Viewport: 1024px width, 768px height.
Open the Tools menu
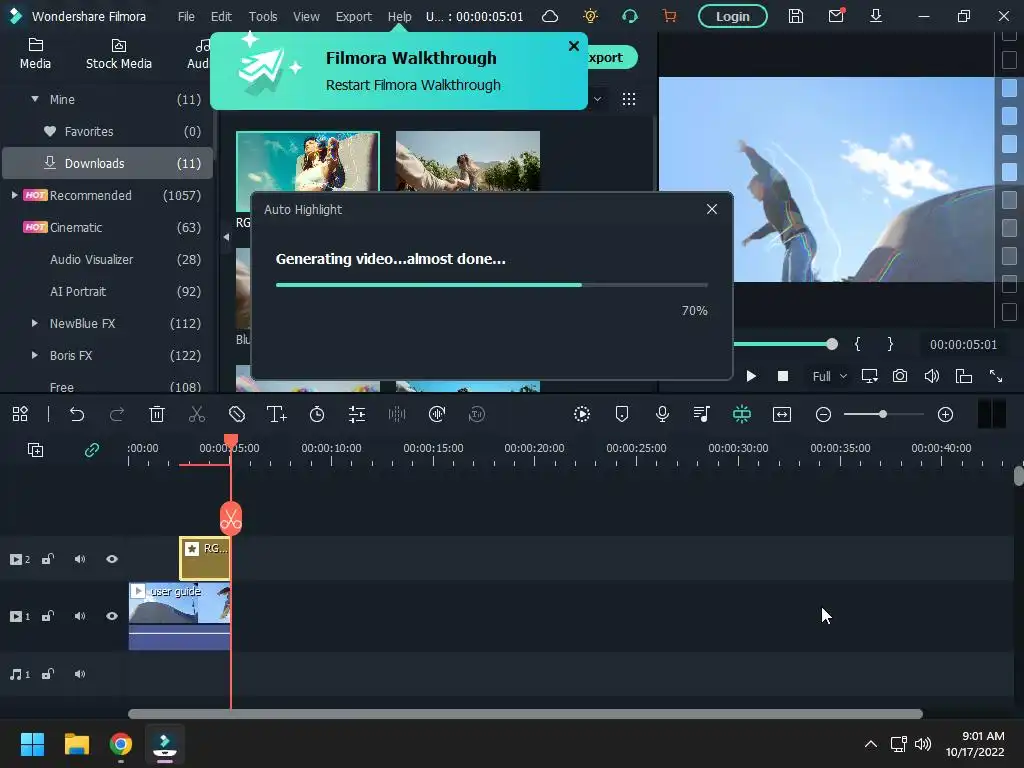[263, 16]
